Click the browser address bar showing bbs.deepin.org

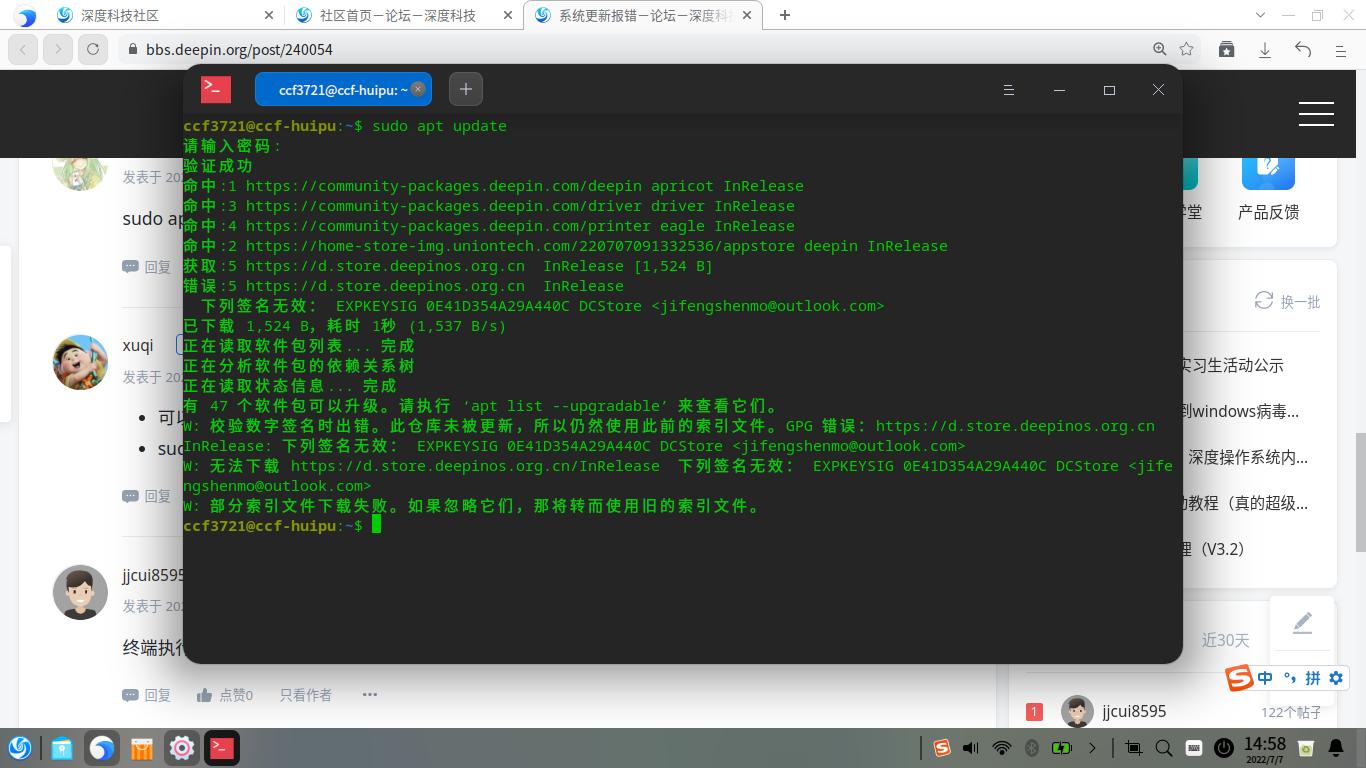click(237, 48)
